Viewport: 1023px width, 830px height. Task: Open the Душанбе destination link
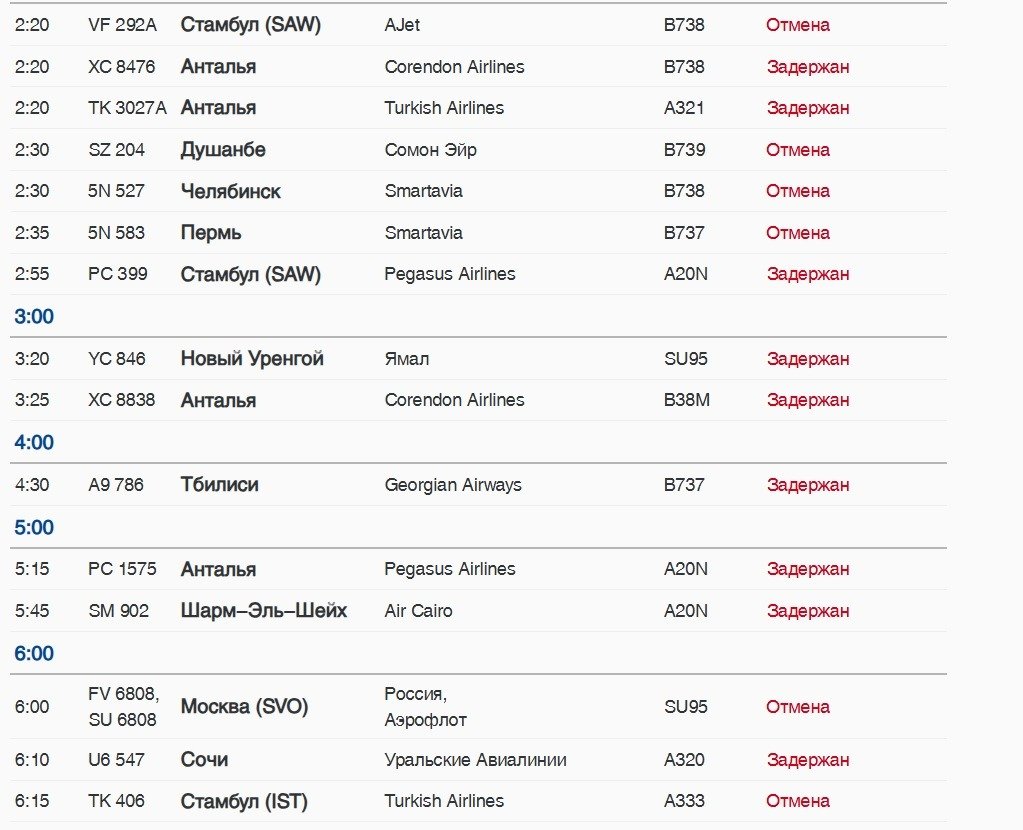(223, 150)
